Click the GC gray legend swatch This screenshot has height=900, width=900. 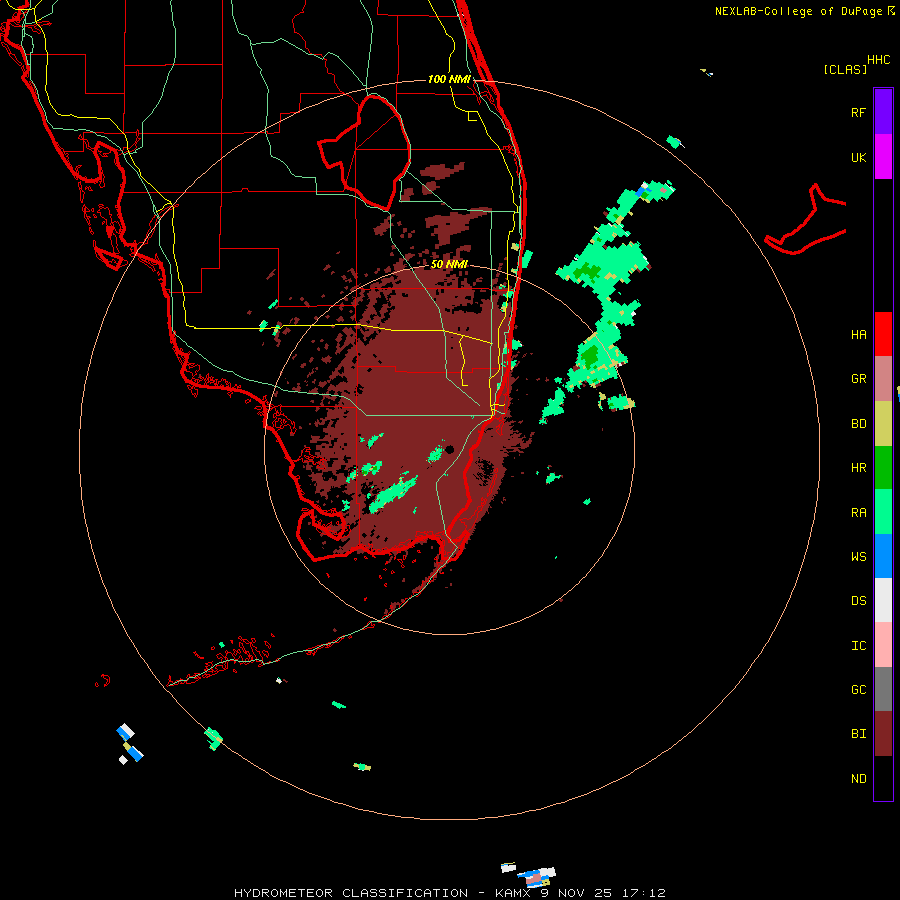pos(883,689)
